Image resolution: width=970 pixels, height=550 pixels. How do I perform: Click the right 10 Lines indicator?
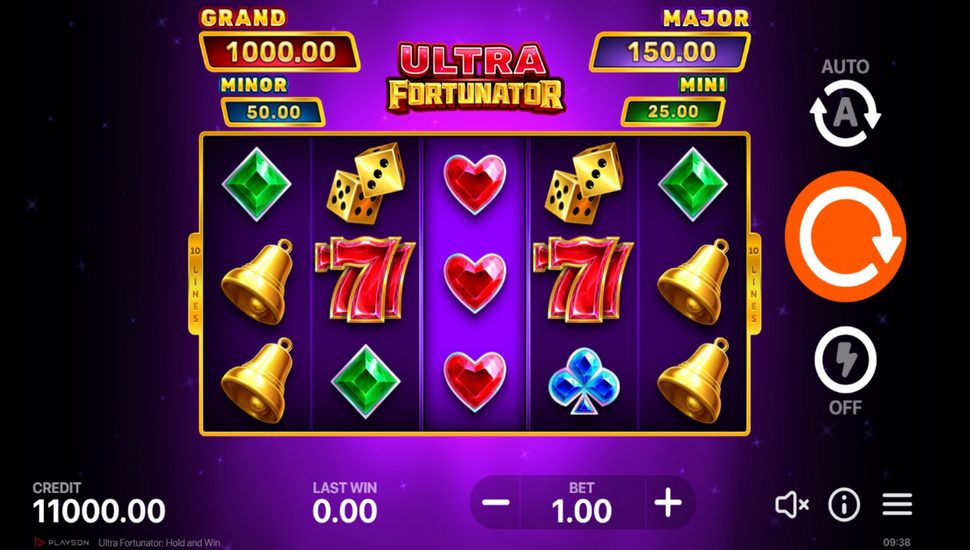754,283
